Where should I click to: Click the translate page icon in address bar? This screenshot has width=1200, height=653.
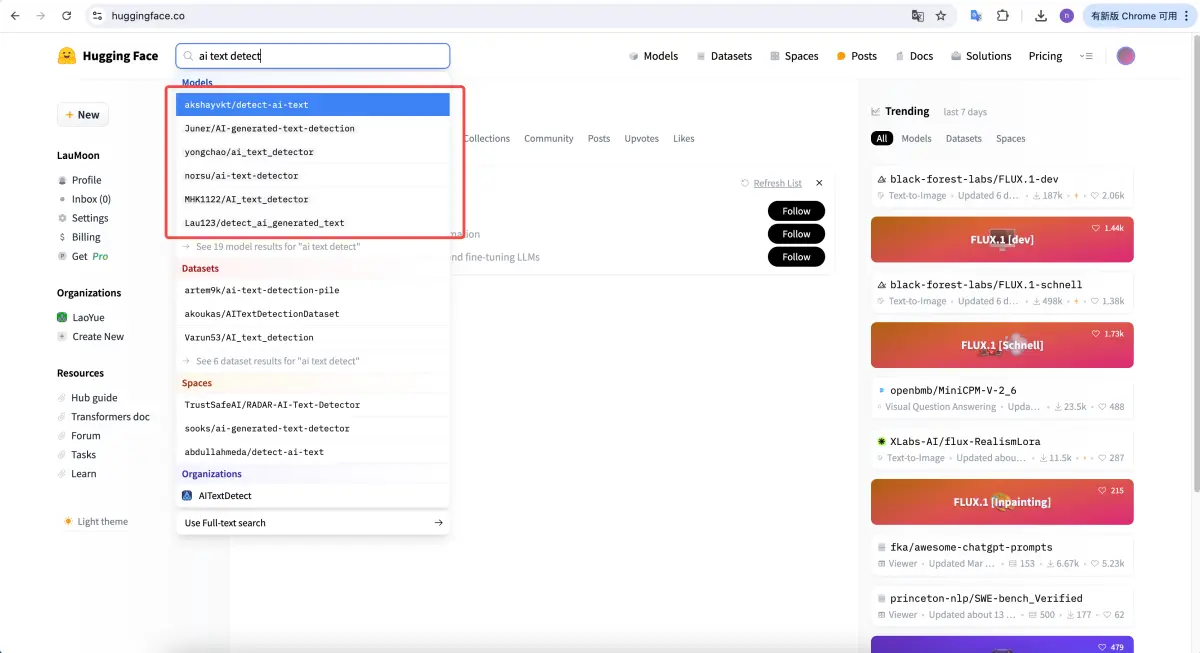[917, 16]
